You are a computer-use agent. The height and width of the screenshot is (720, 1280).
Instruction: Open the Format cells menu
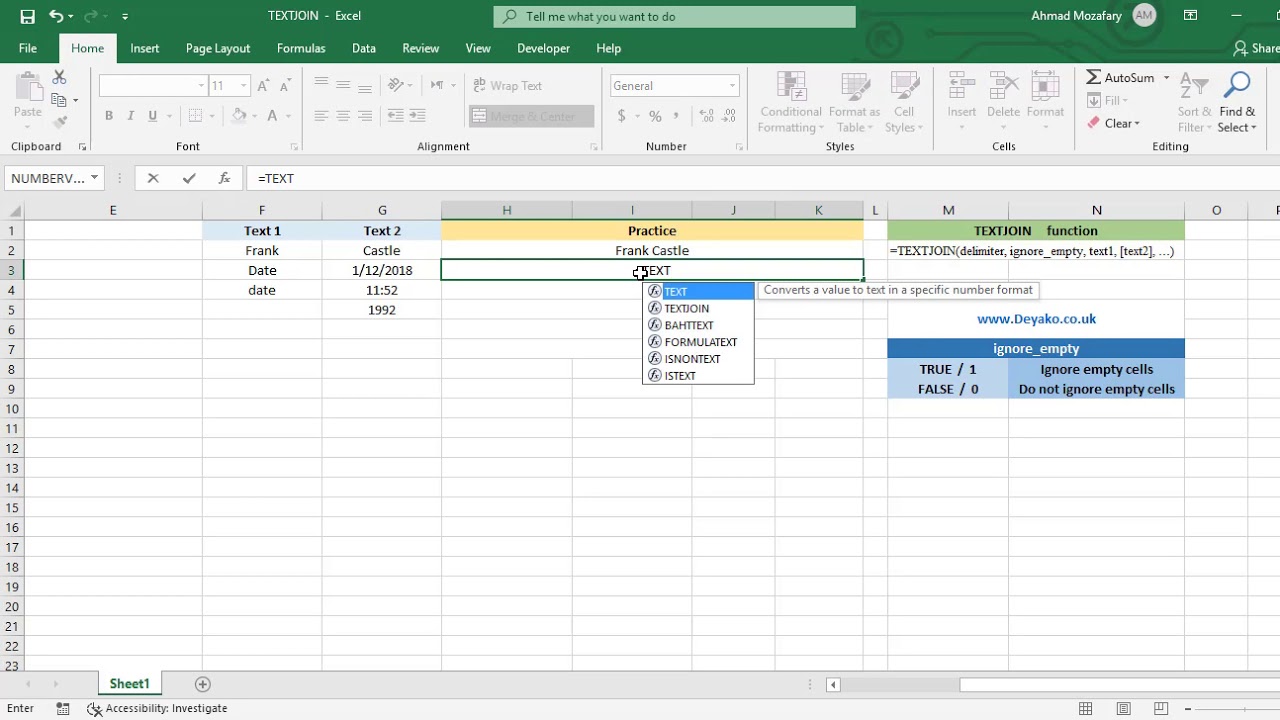pos(1045,102)
